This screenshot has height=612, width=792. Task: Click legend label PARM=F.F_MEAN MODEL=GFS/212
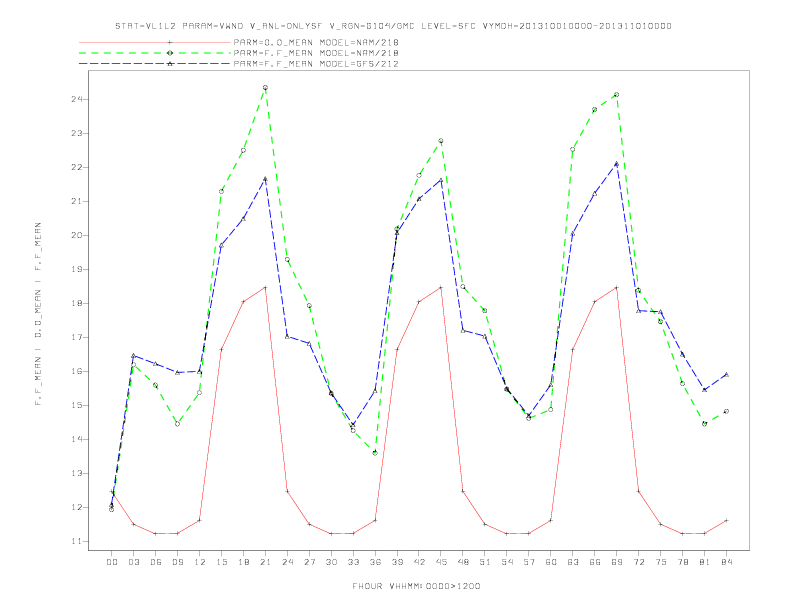(316, 64)
